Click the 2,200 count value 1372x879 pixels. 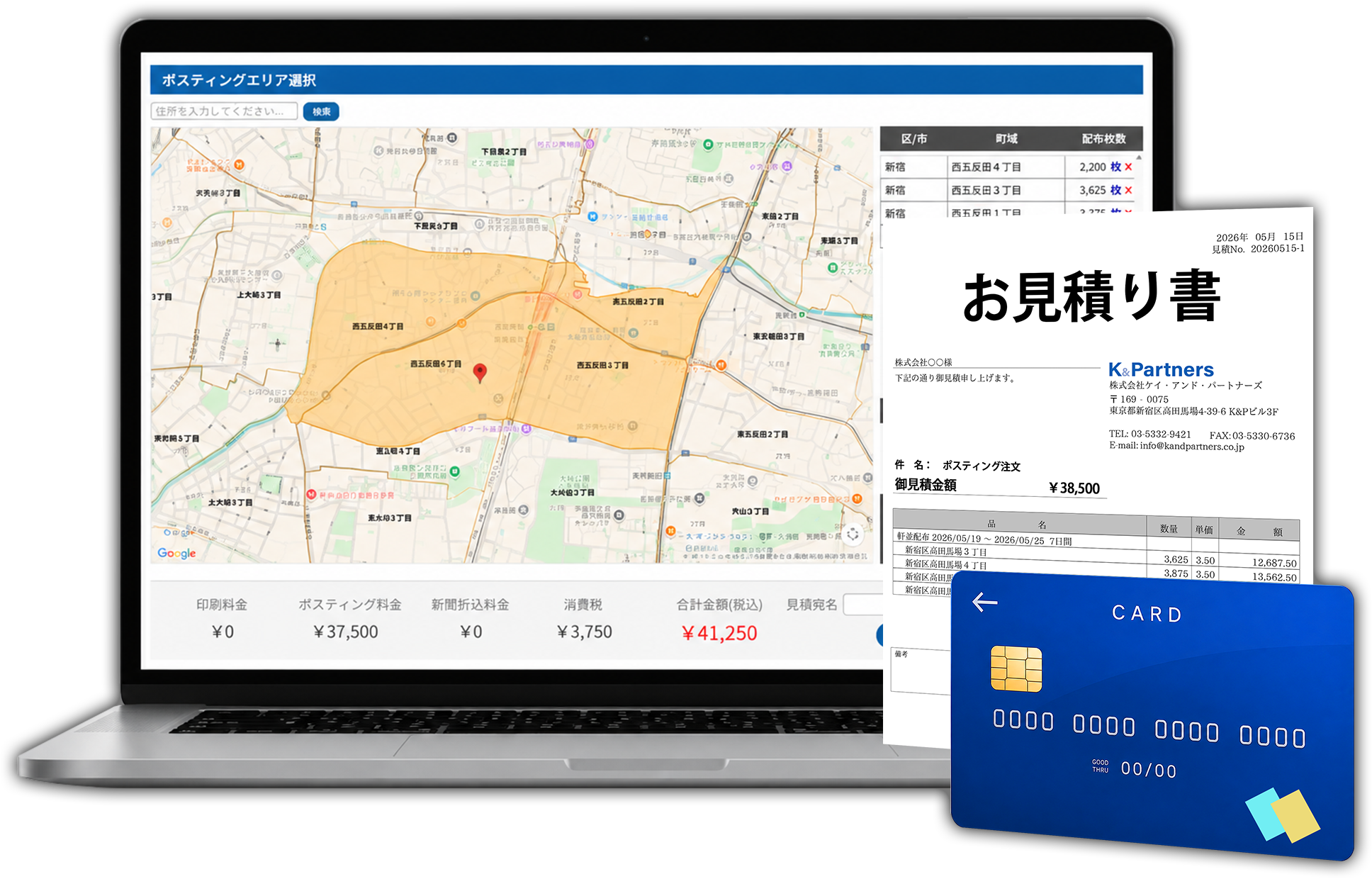tap(1092, 167)
